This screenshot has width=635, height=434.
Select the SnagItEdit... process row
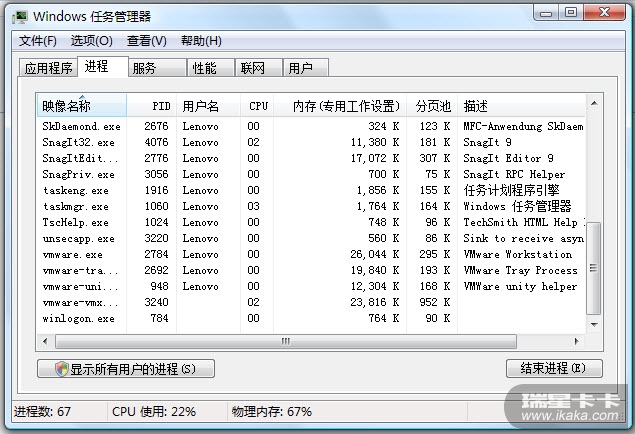pyautogui.click(x=311, y=158)
